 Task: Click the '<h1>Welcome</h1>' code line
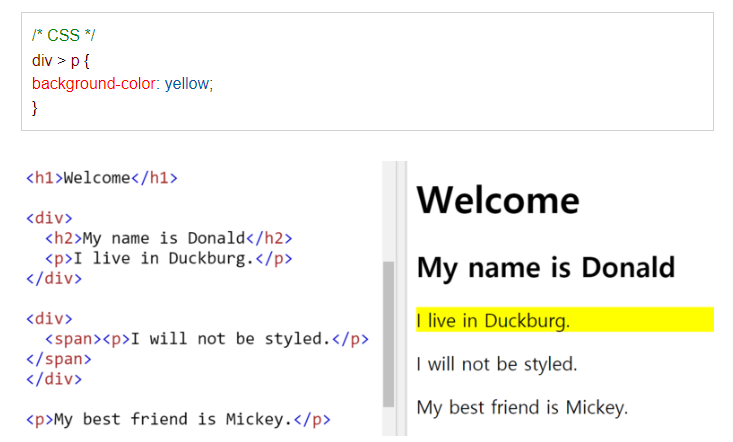coord(102,178)
